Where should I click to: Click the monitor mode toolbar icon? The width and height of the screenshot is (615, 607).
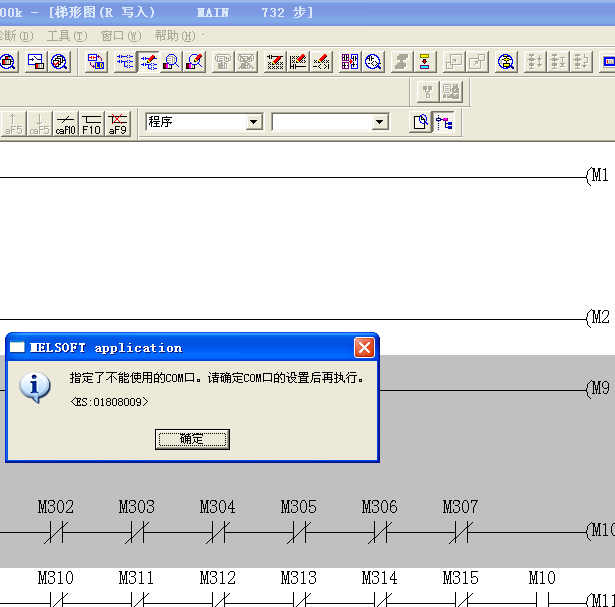tap(171, 62)
